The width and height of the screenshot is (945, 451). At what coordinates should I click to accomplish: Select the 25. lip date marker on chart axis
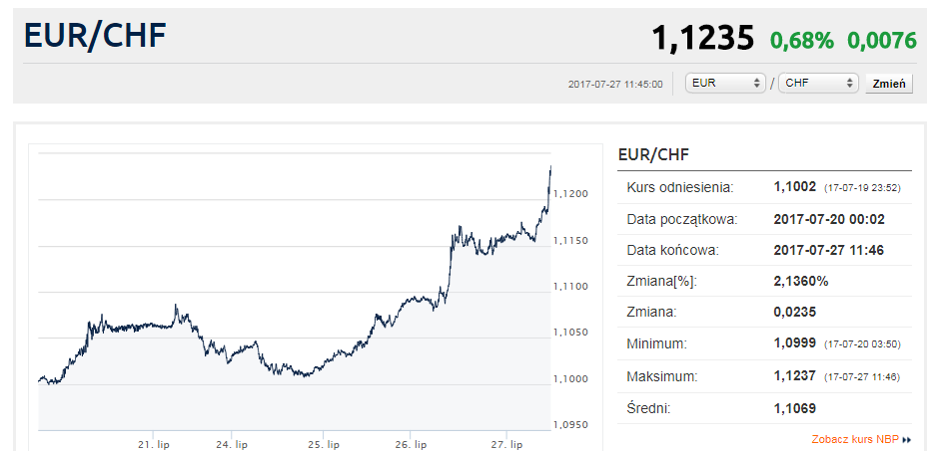click(323, 444)
